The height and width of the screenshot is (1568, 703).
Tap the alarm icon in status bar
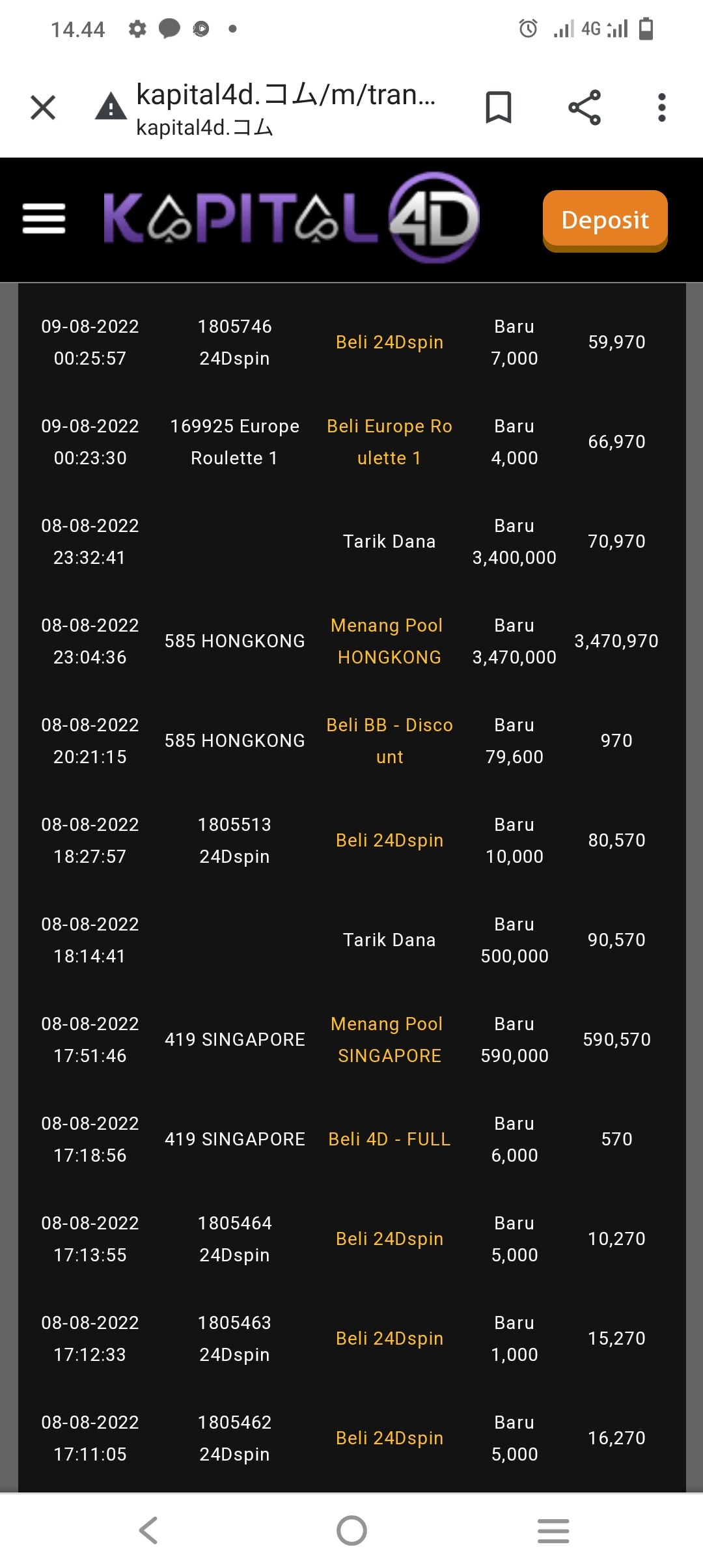click(x=528, y=29)
